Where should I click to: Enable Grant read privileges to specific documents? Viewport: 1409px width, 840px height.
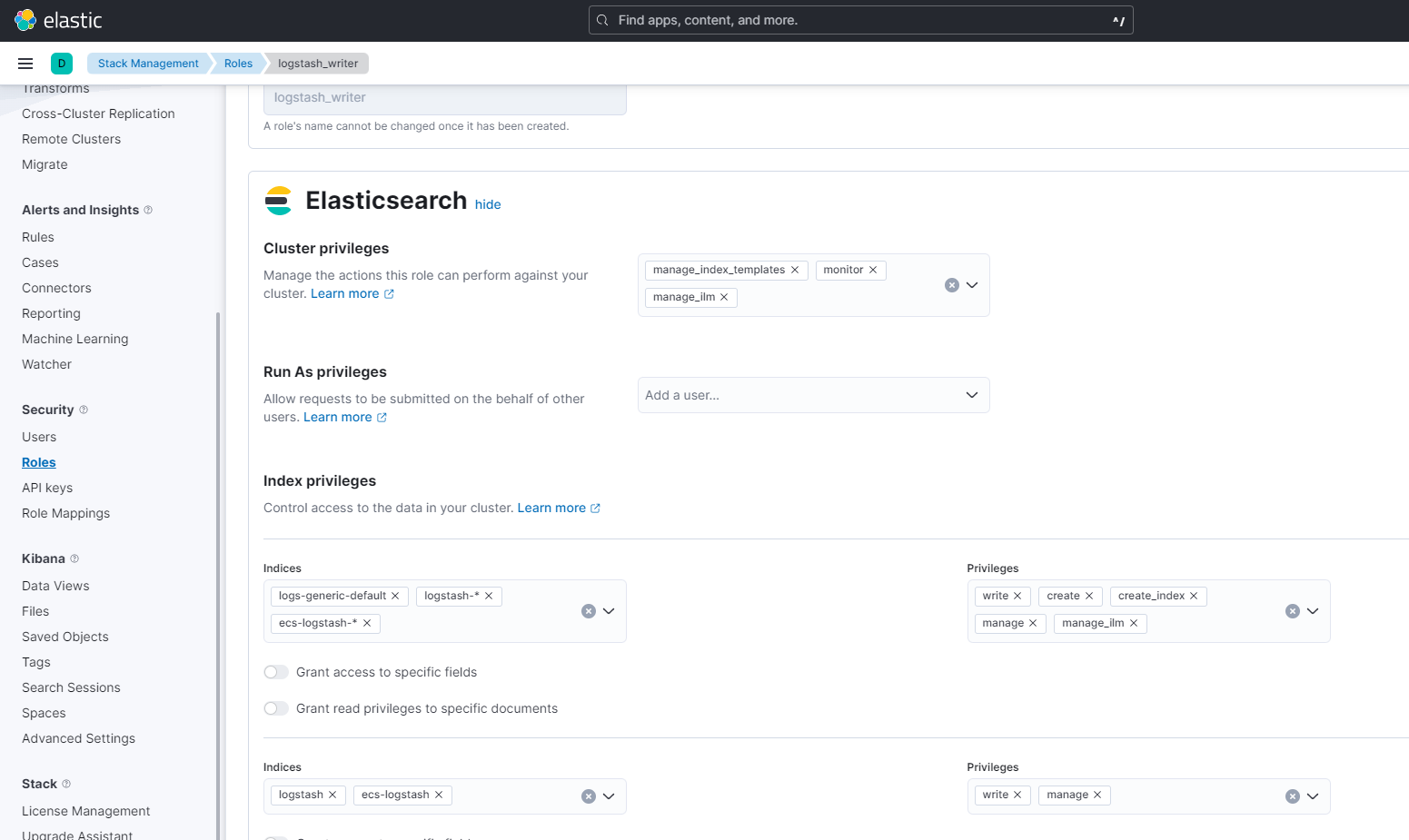[276, 708]
